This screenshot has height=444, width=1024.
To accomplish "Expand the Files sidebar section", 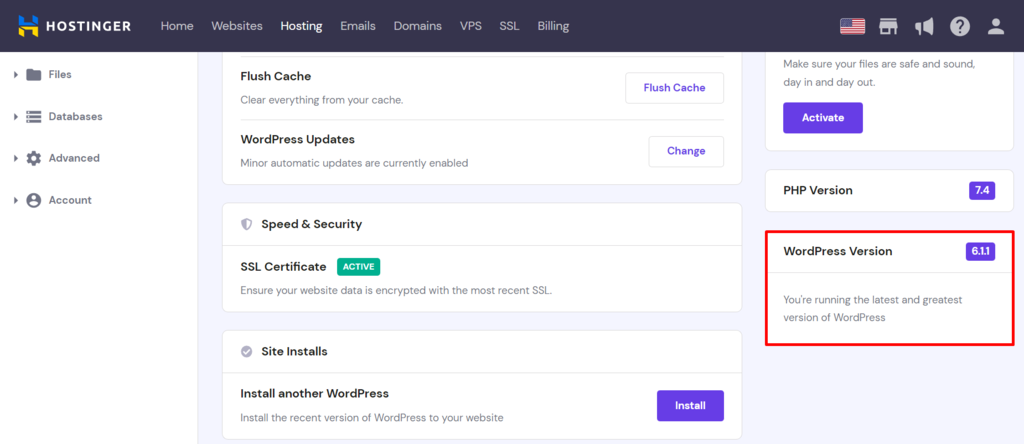I will tap(15, 75).
